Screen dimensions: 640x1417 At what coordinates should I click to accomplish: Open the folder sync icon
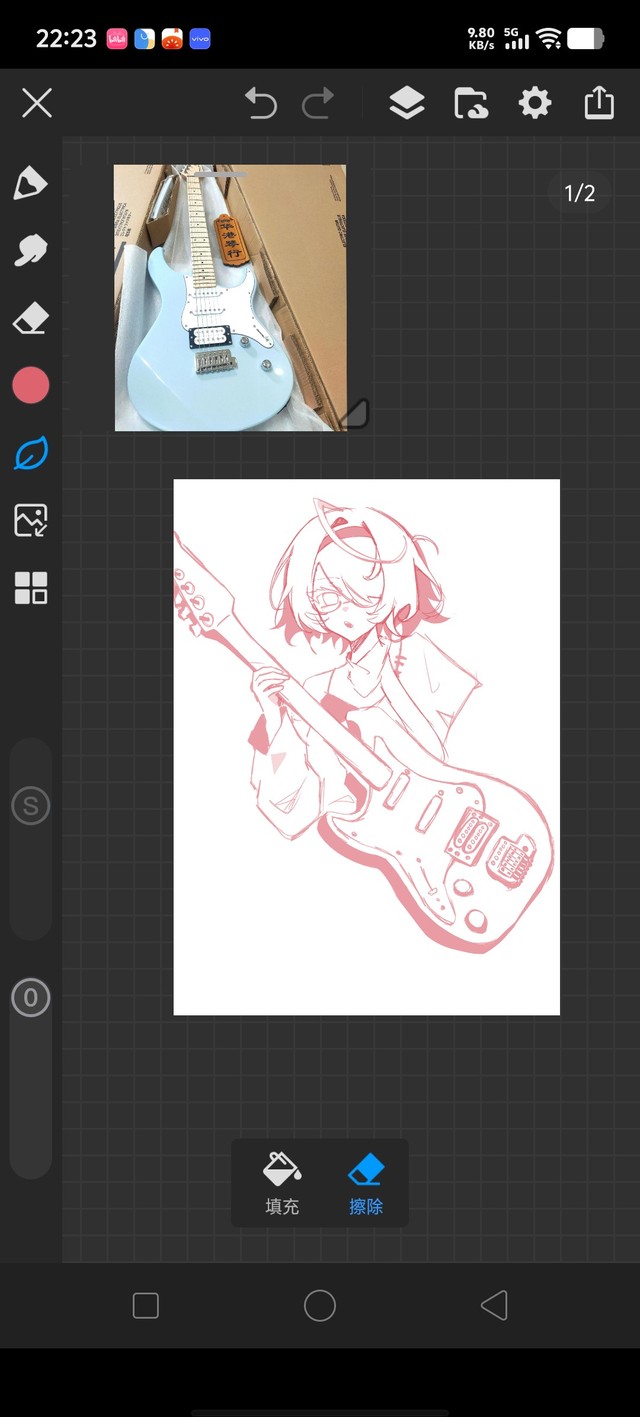click(x=470, y=103)
